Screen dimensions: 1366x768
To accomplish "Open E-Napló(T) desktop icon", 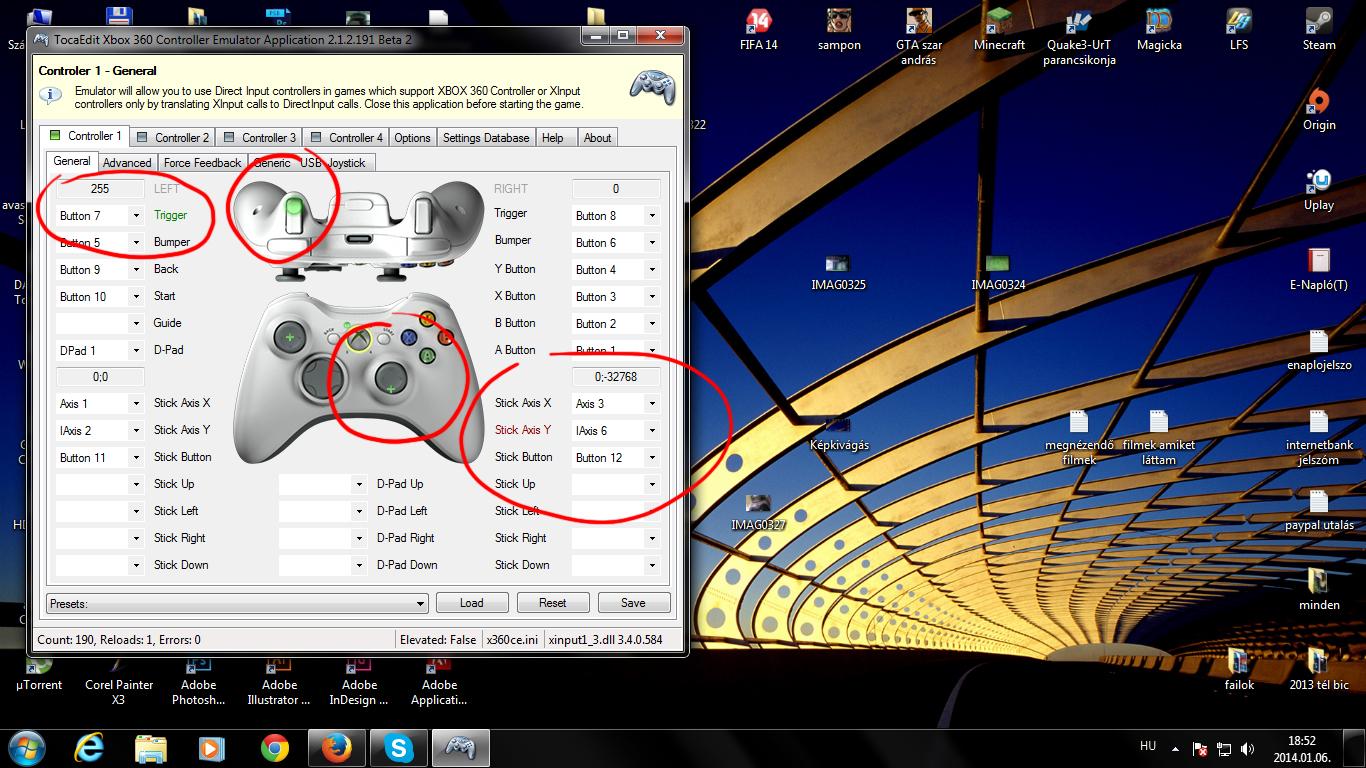I will [x=1319, y=269].
